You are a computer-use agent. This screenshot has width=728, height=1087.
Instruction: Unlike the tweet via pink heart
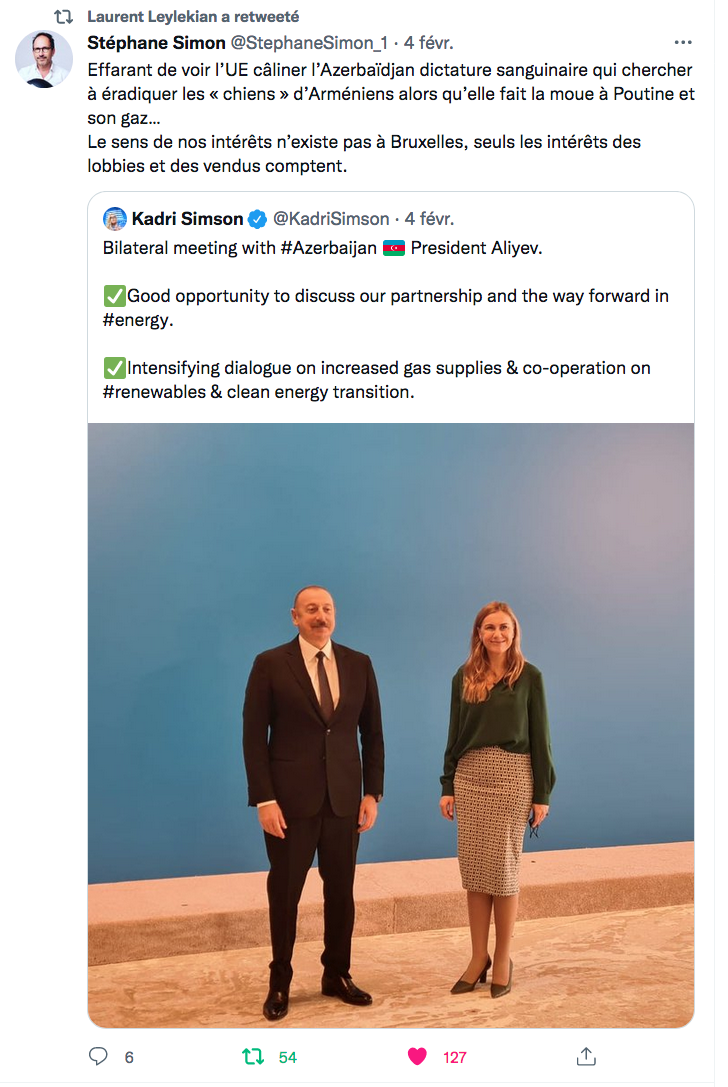(417, 1056)
